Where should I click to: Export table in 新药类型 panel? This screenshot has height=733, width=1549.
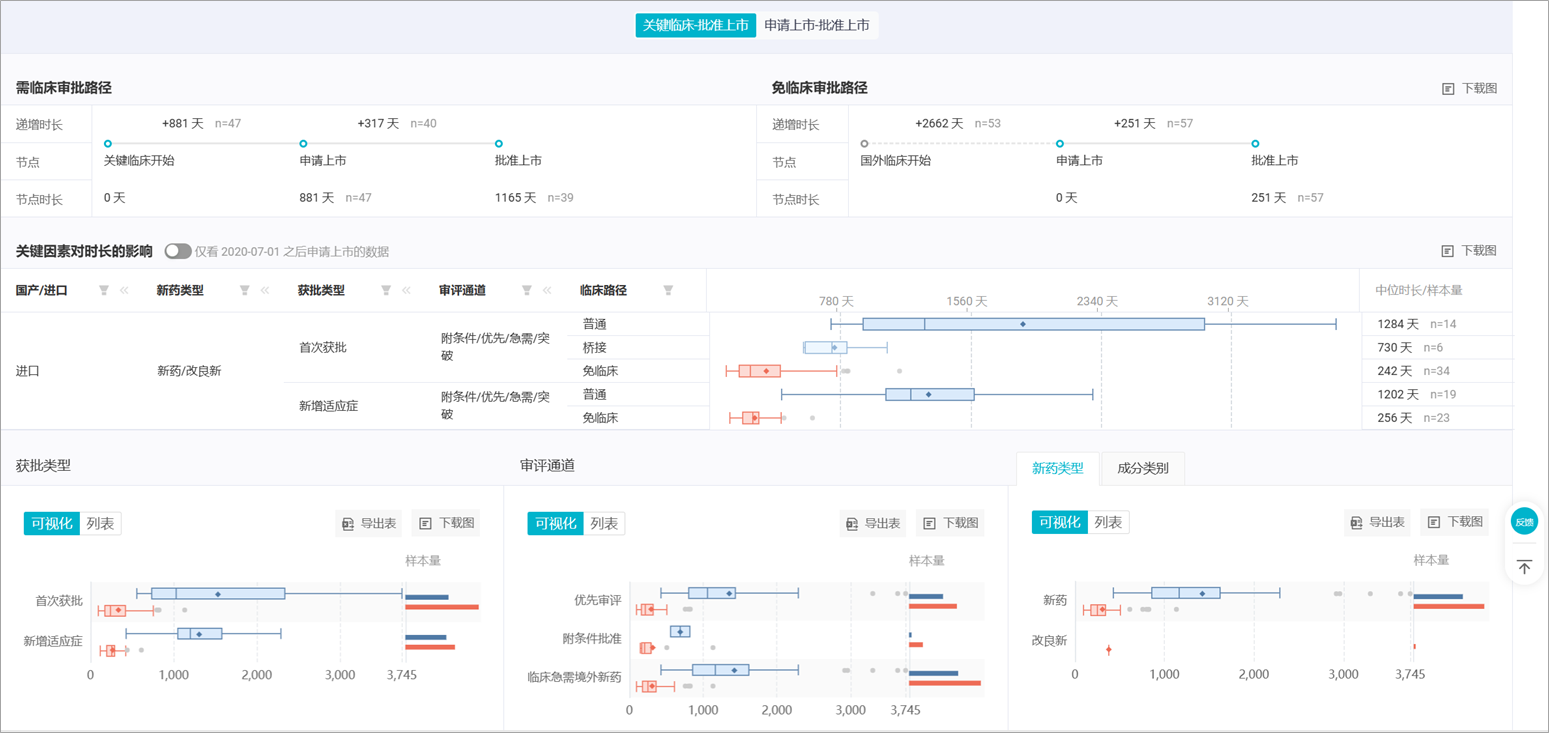(1377, 523)
